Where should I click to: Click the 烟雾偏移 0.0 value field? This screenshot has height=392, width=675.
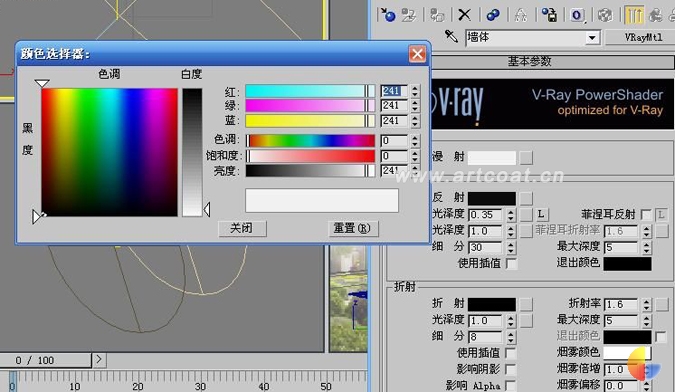pyautogui.click(x=621, y=386)
